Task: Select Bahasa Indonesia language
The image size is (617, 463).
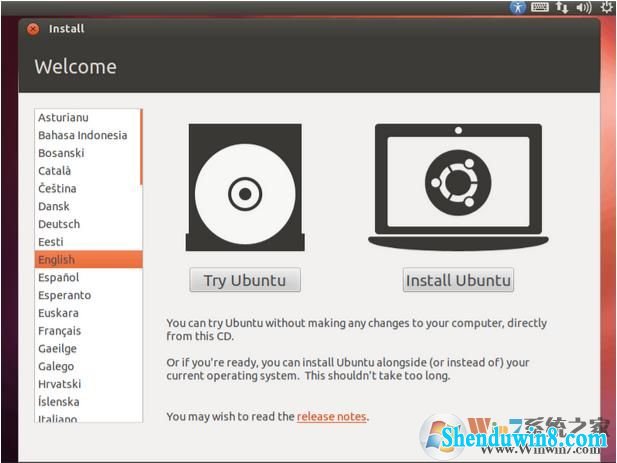Action: tap(88, 135)
